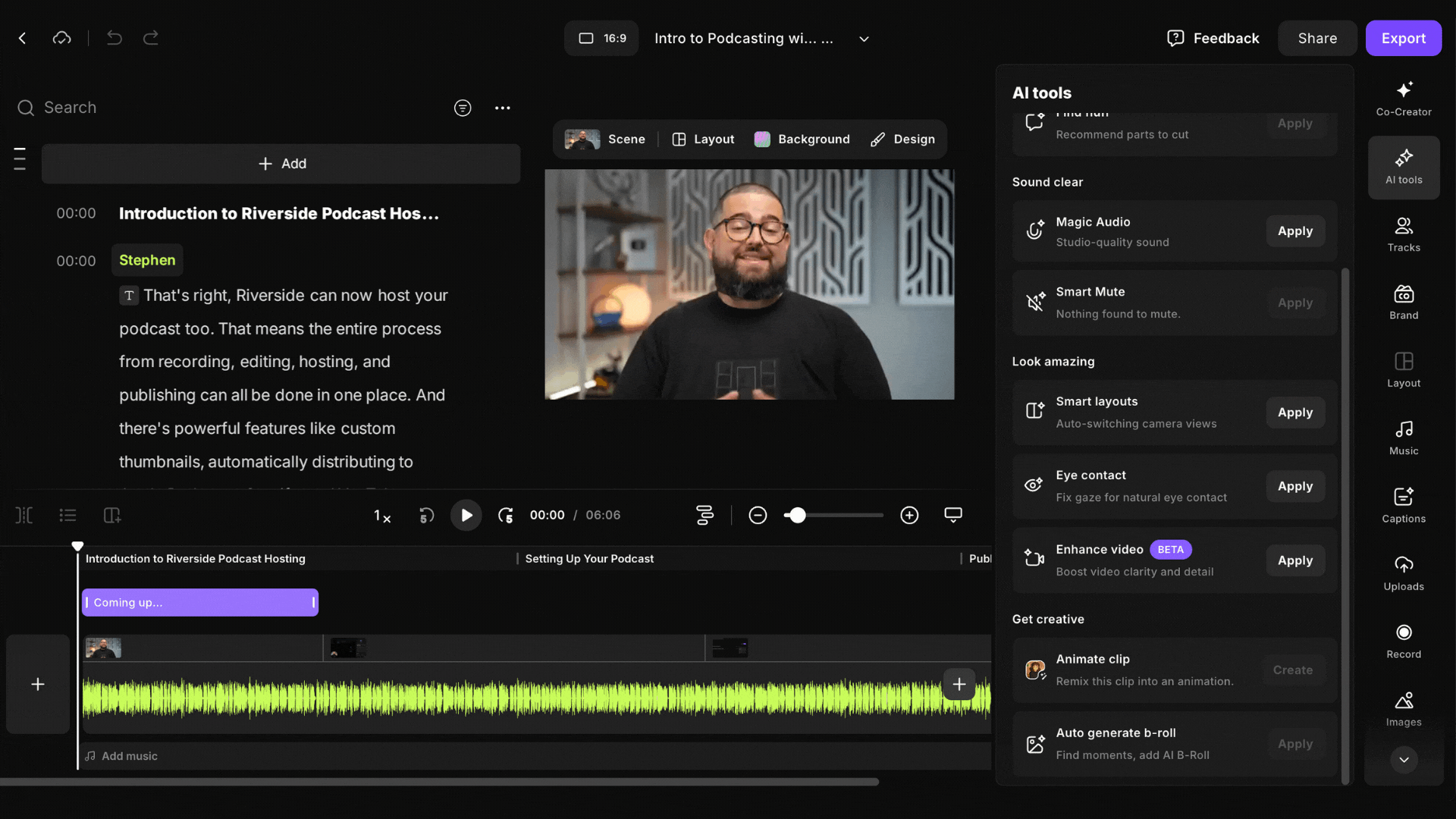Select the Introduction to Riverside Podcast Hosting chapter
The width and height of the screenshot is (1456, 819).
(x=196, y=559)
